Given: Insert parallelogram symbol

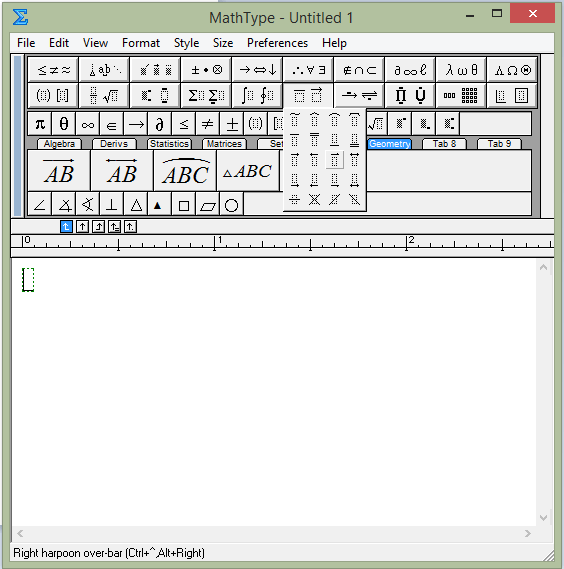Looking at the screenshot, I should pos(207,205).
